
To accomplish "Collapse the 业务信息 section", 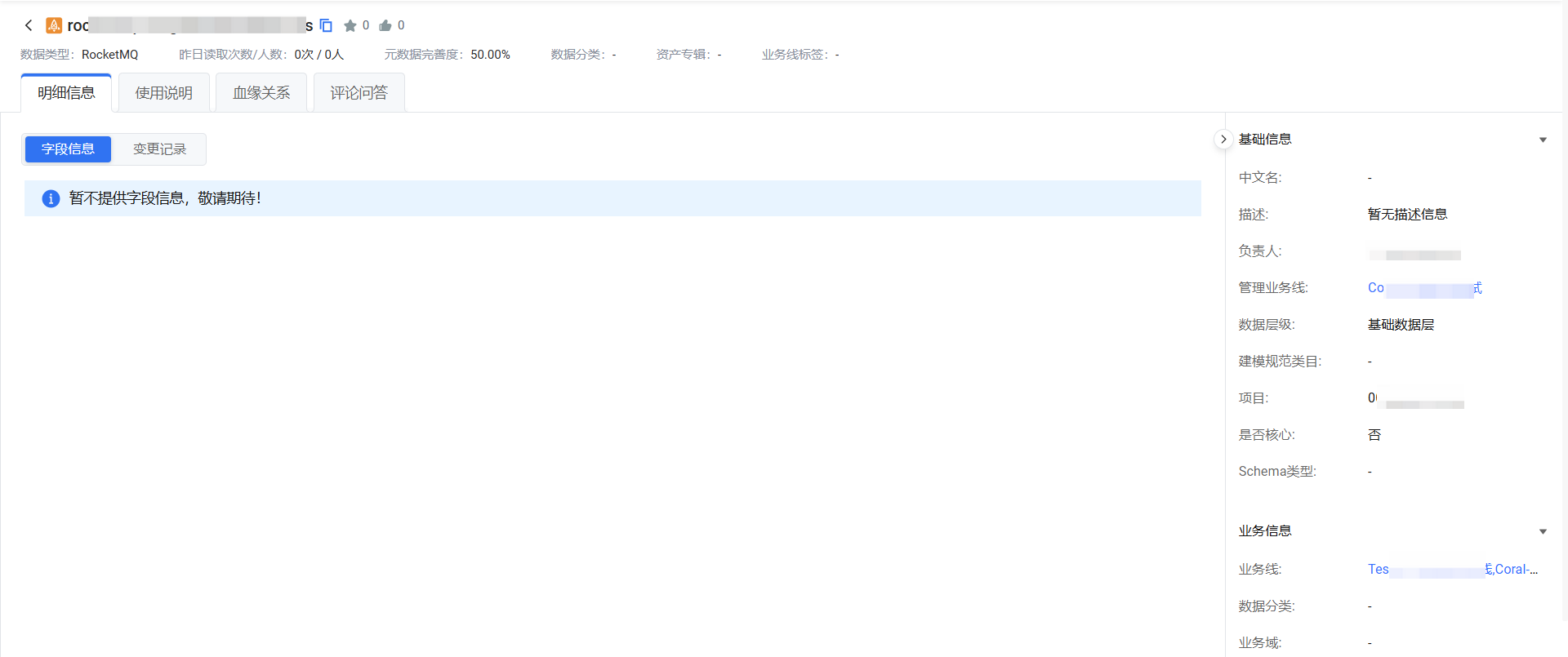I will (x=1543, y=531).
